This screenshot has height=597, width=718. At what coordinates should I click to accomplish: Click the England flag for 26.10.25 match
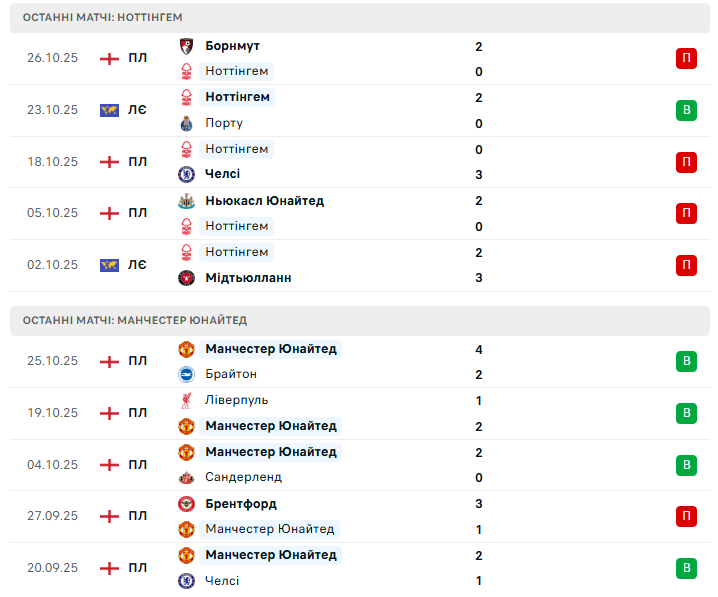point(109,58)
